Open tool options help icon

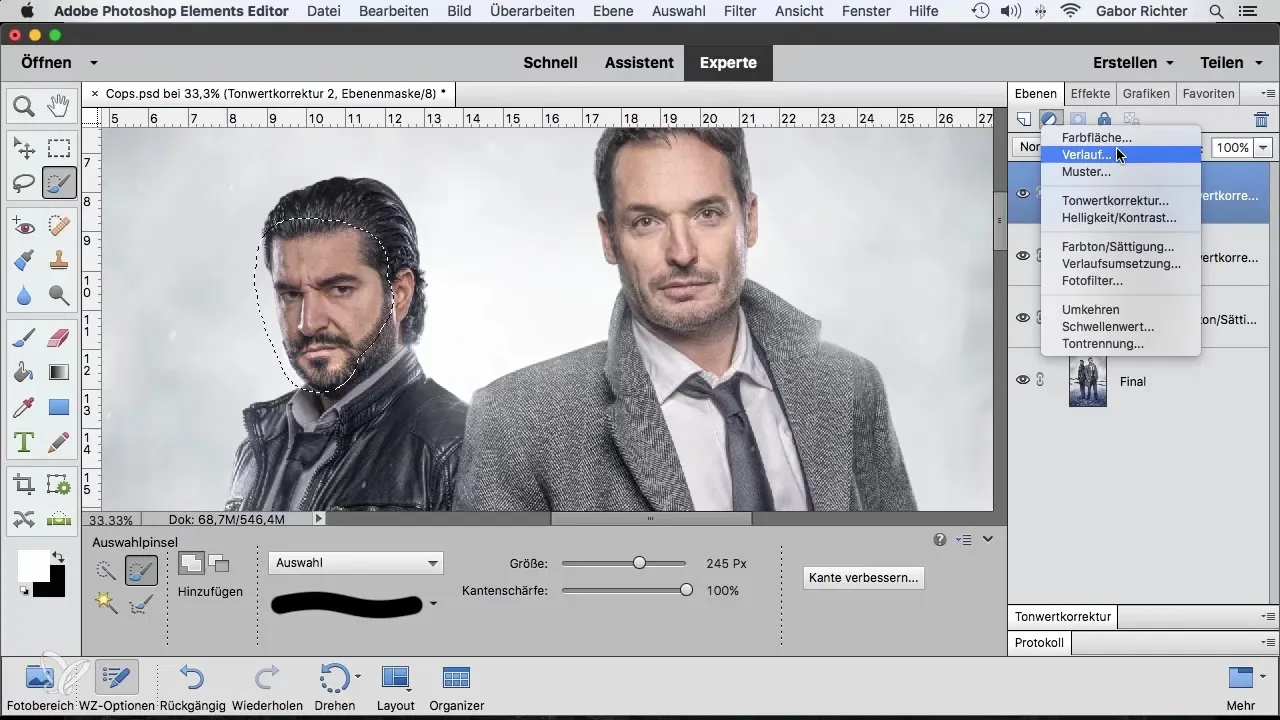[940, 539]
